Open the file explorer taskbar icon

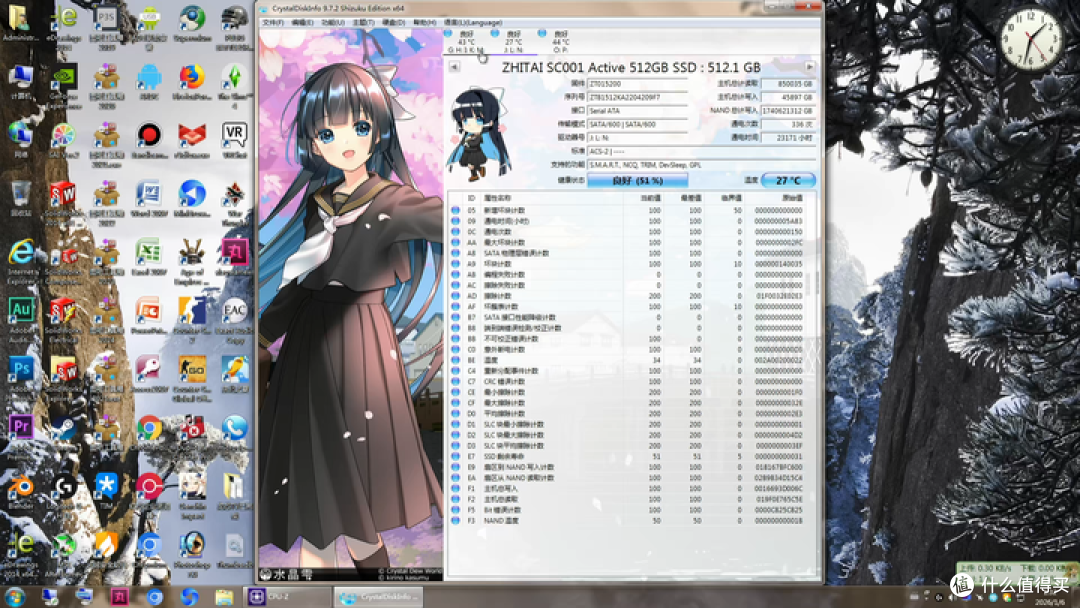click(224, 596)
